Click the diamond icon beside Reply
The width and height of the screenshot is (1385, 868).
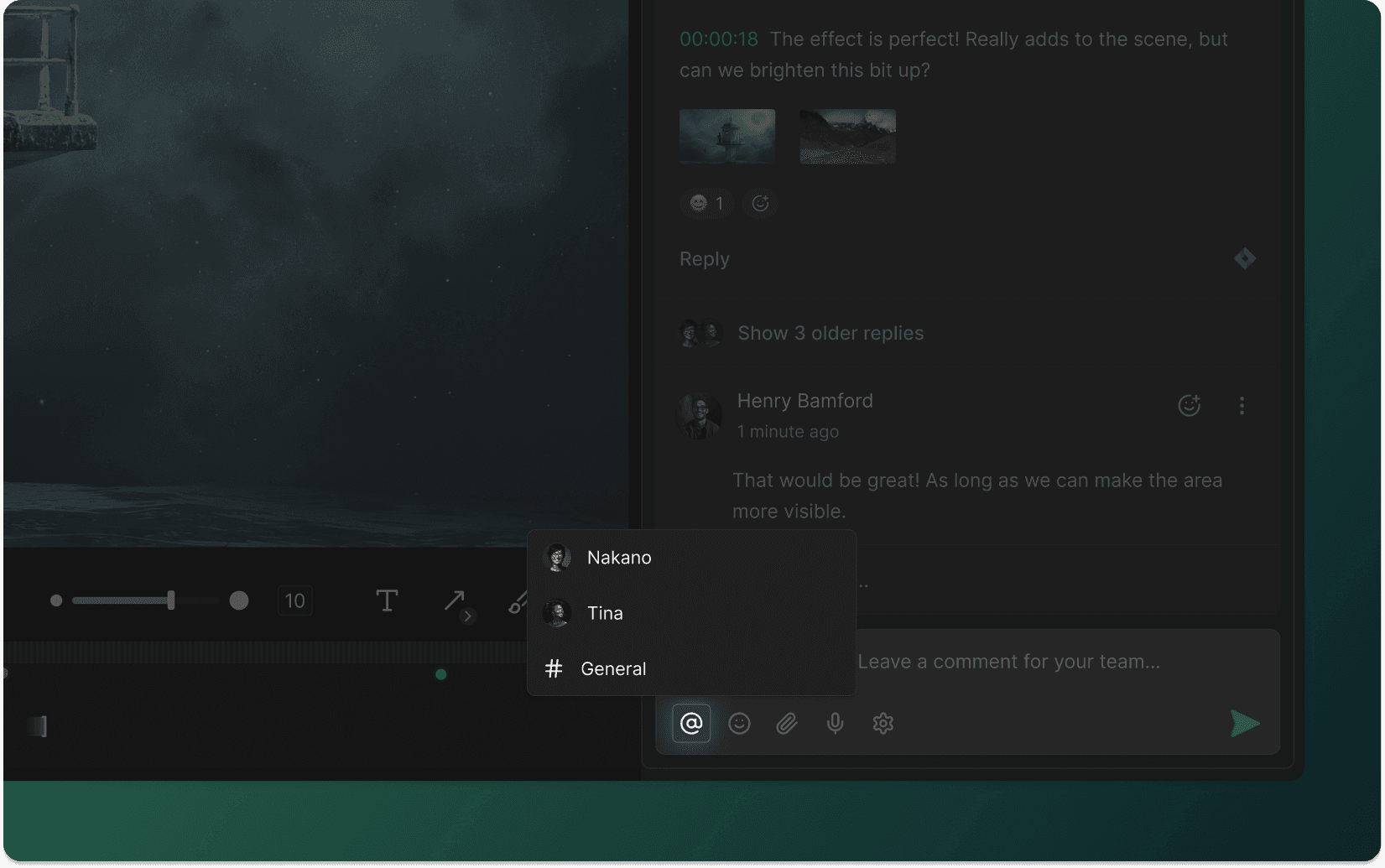click(1245, 258)
